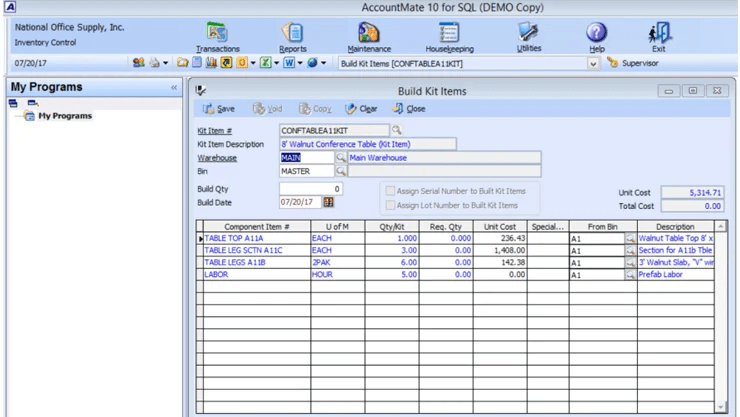This screenshot has height=417, width=740.
Task: Open From Bin lookup for TABLE TOP row
Action: pyautogui.click(x=630, y=238)
